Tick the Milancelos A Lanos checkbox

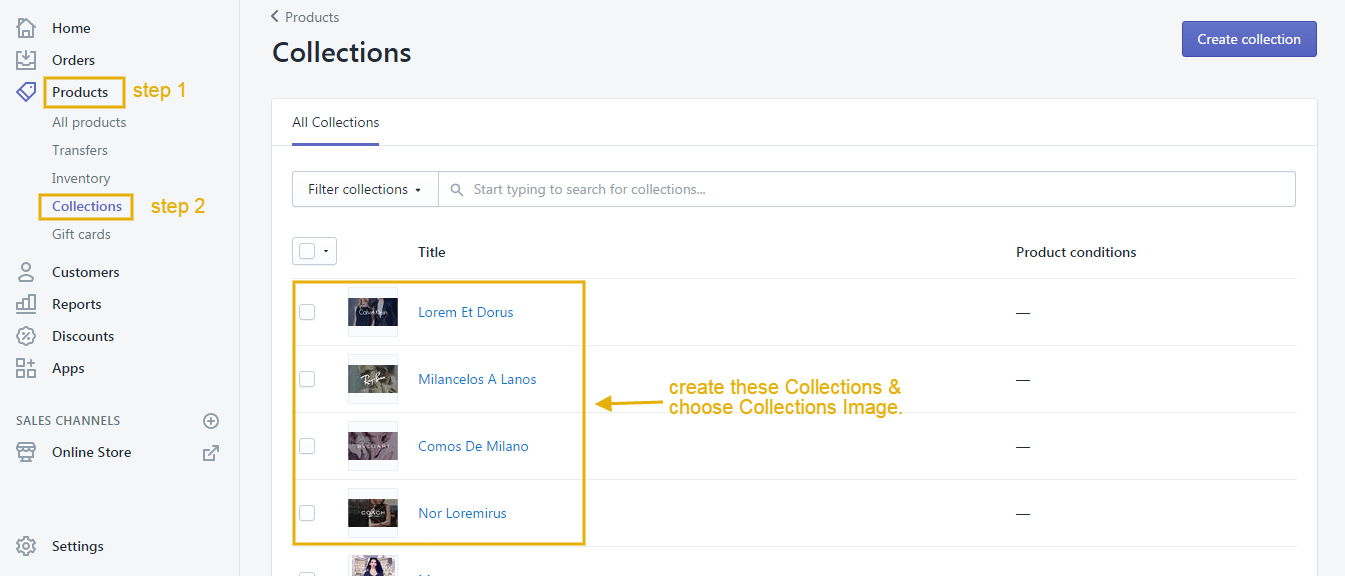pyautogui.click(x=307, y=379)
